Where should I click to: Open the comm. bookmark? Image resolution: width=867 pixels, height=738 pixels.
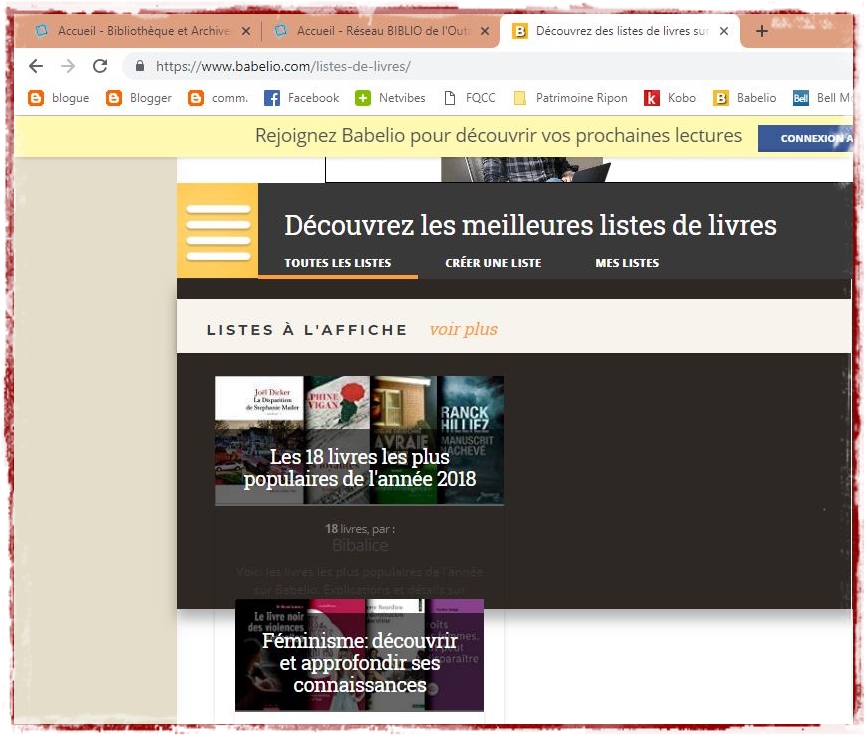pos(218,98)
